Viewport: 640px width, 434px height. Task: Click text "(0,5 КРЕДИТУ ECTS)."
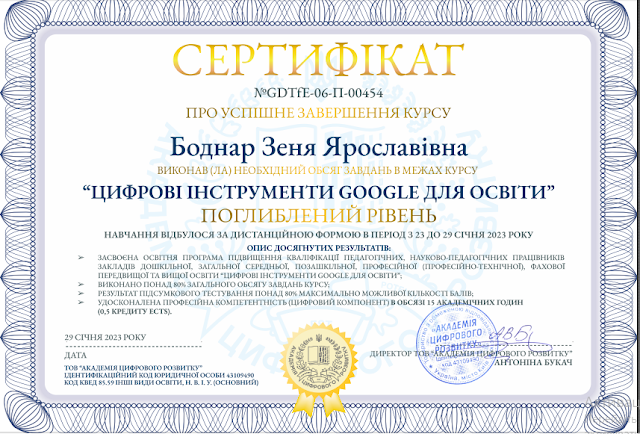[x=135, y=311]
